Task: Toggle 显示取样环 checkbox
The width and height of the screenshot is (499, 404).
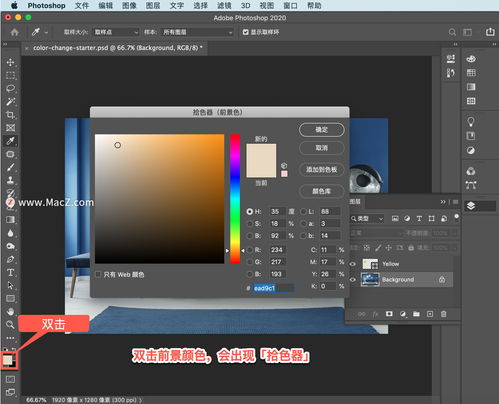Action: tap(246, 32)
